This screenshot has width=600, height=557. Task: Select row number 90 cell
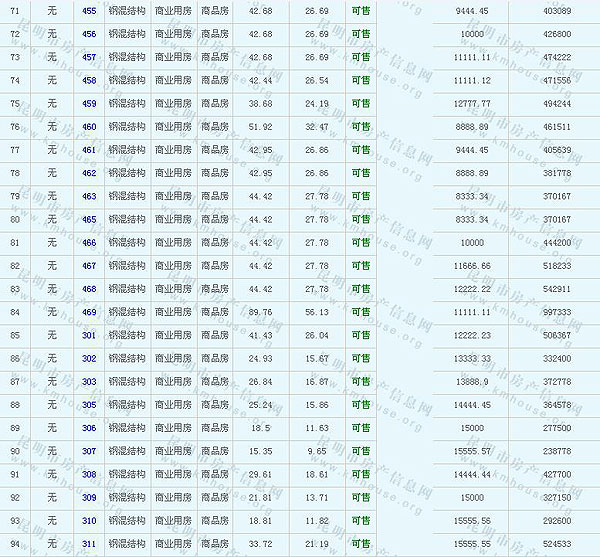coord(15,451)
